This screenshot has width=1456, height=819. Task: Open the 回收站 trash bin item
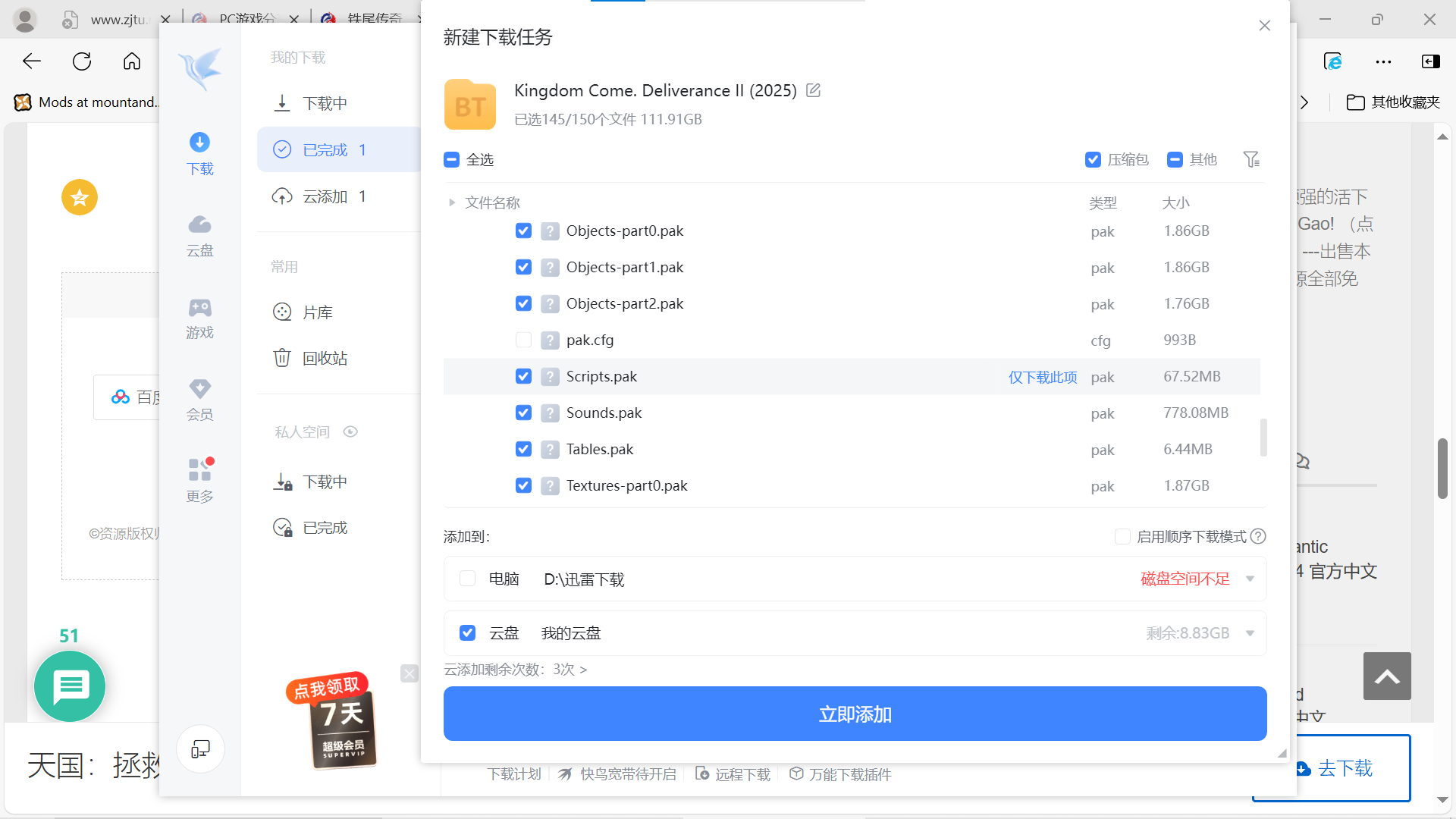tap(324, 358)
